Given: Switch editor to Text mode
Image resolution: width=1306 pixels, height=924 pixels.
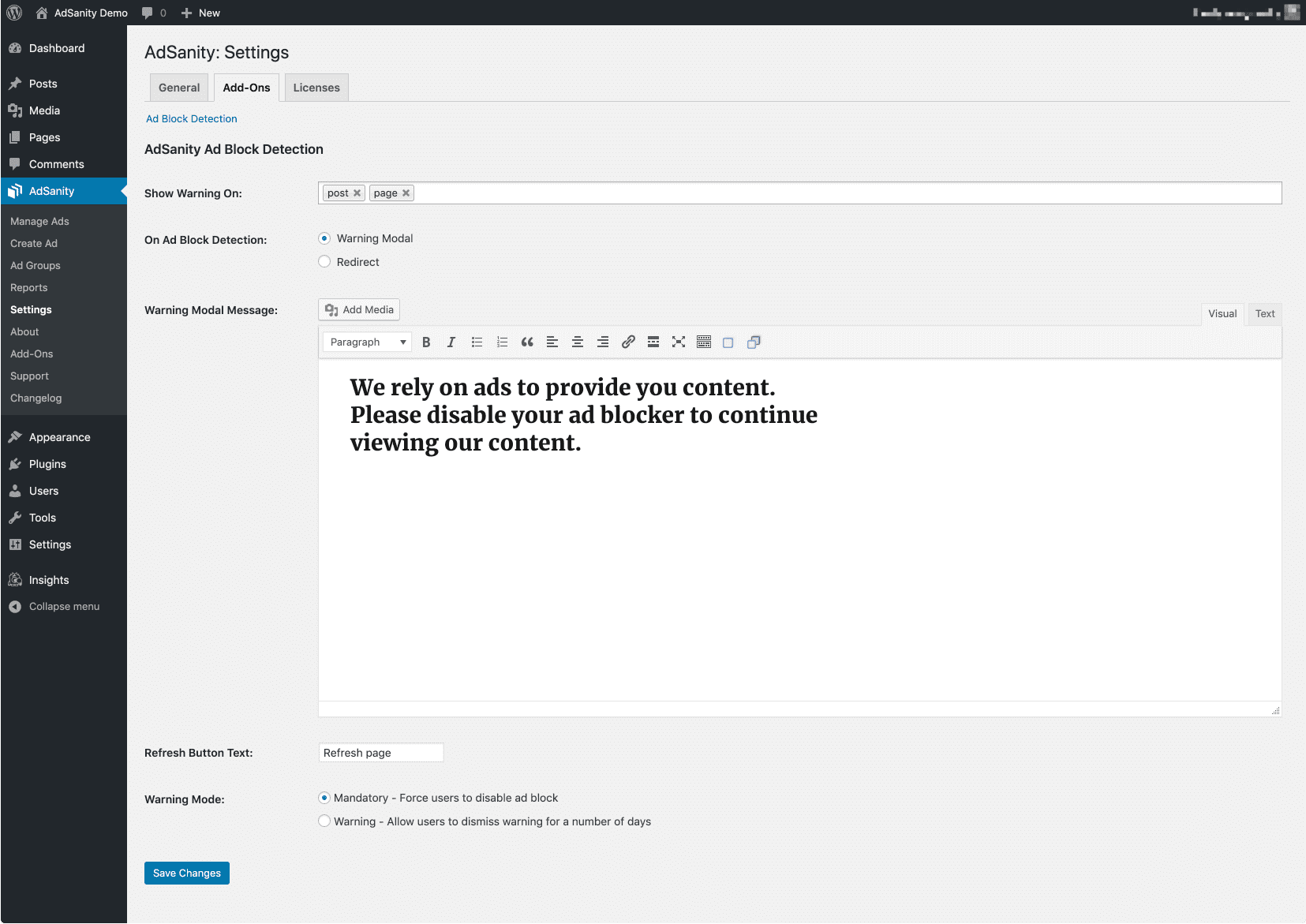Looking at the screenshot, I should pos(1265,314).
